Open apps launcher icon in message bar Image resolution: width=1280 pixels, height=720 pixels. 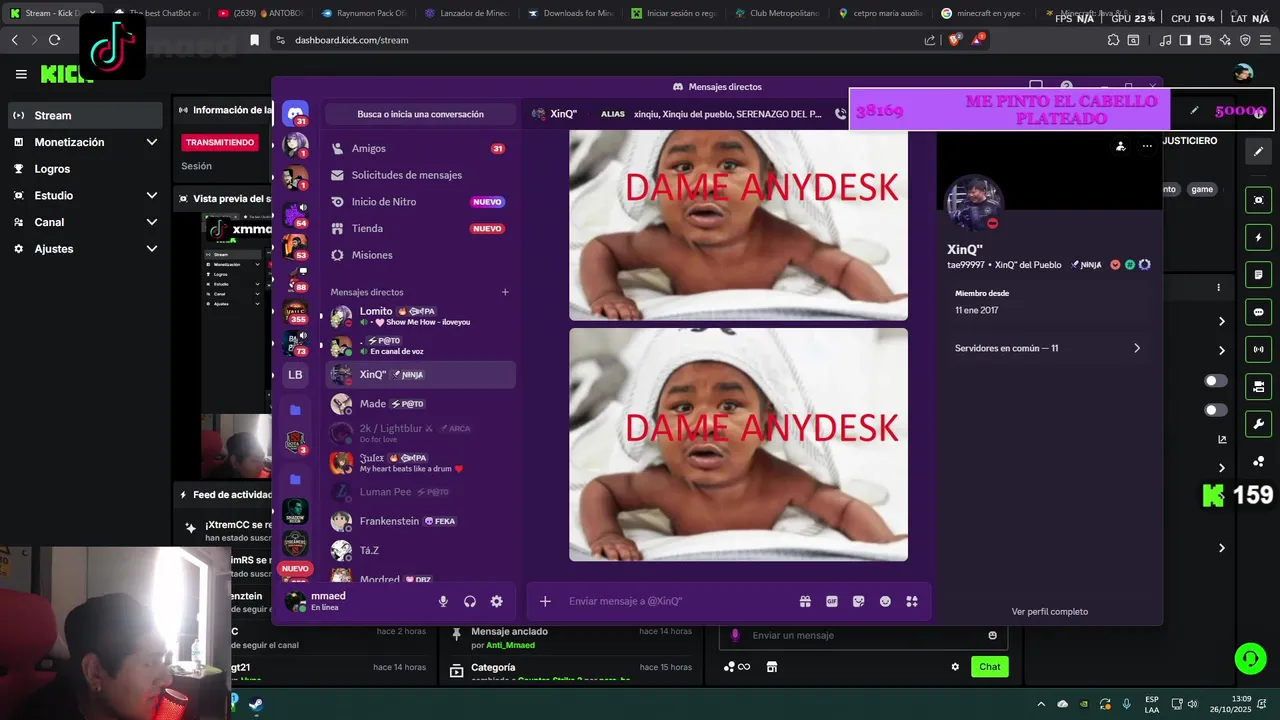pyautogui.click(x=912, y=601)
